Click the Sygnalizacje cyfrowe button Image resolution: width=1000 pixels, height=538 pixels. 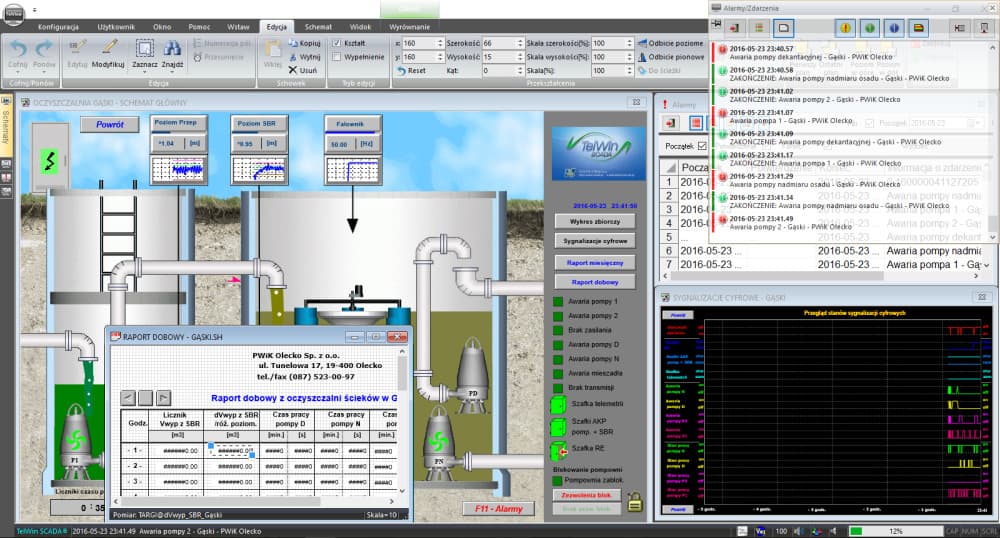point(595,241)
